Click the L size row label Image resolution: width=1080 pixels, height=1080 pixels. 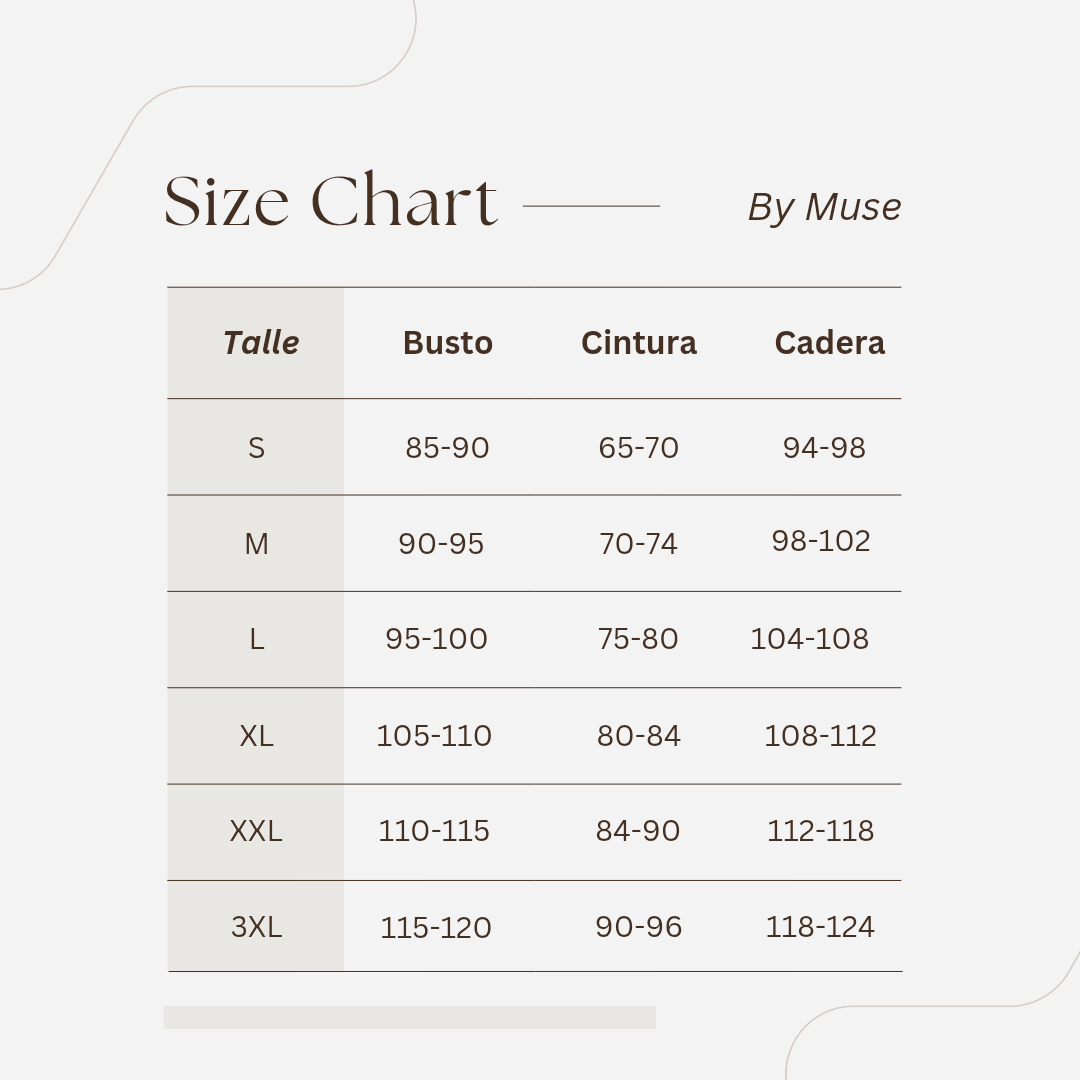[257, 639]
